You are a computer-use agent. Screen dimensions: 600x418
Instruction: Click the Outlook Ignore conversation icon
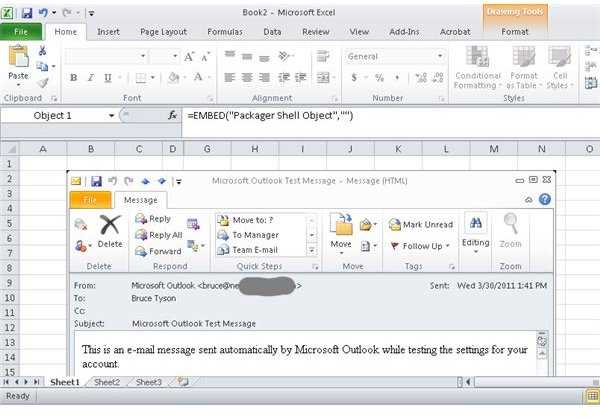click(x=81, y=224)
